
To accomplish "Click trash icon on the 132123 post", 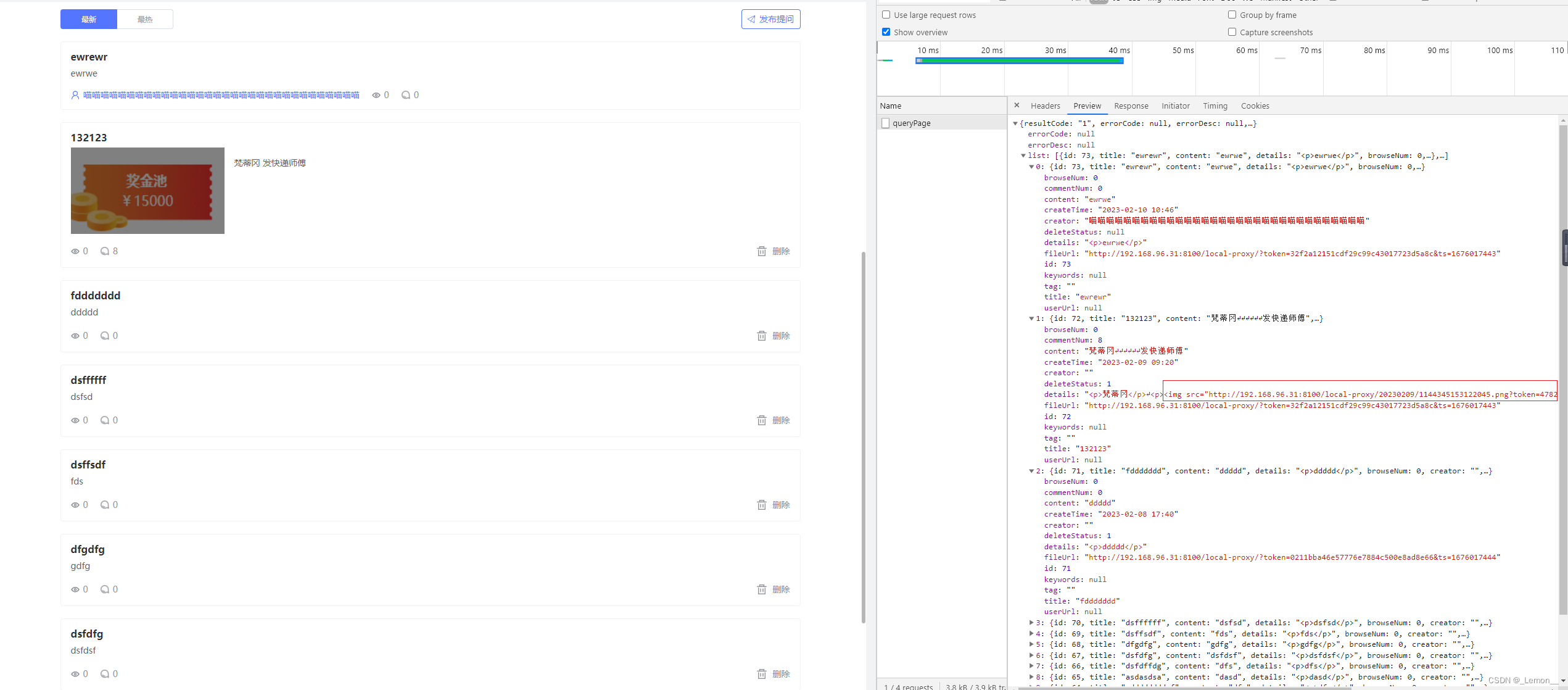I will [762, 251].
